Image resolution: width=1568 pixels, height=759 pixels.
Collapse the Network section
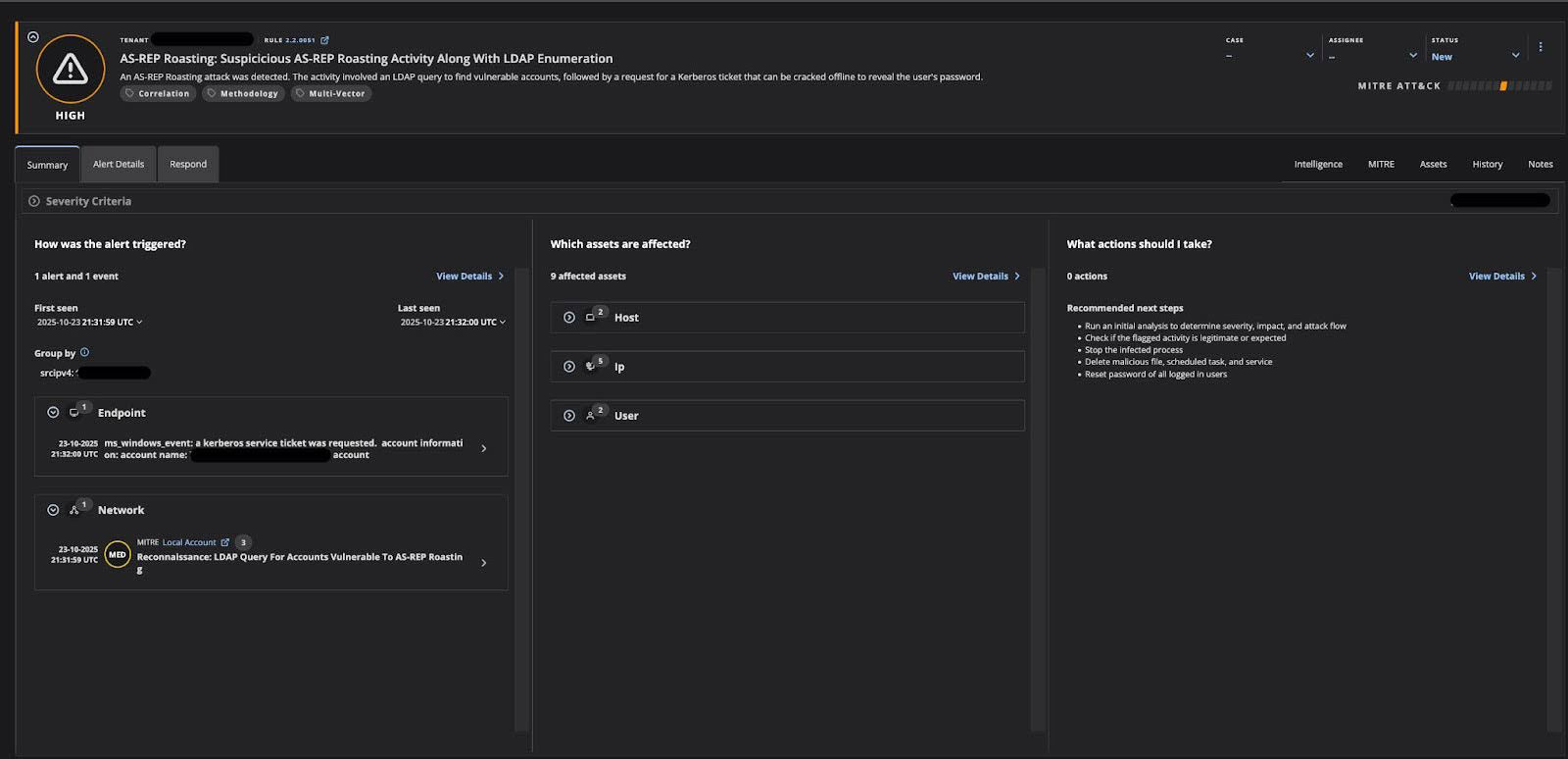point(53,510)
